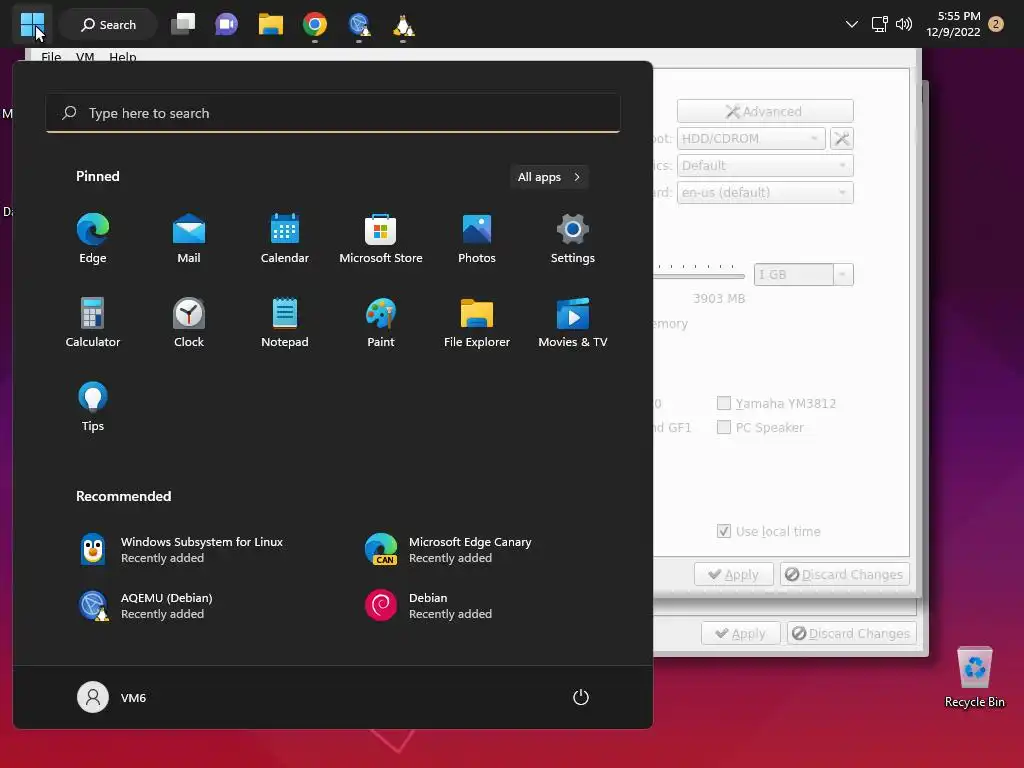Open the Help menu in AQEMU window

123,57
